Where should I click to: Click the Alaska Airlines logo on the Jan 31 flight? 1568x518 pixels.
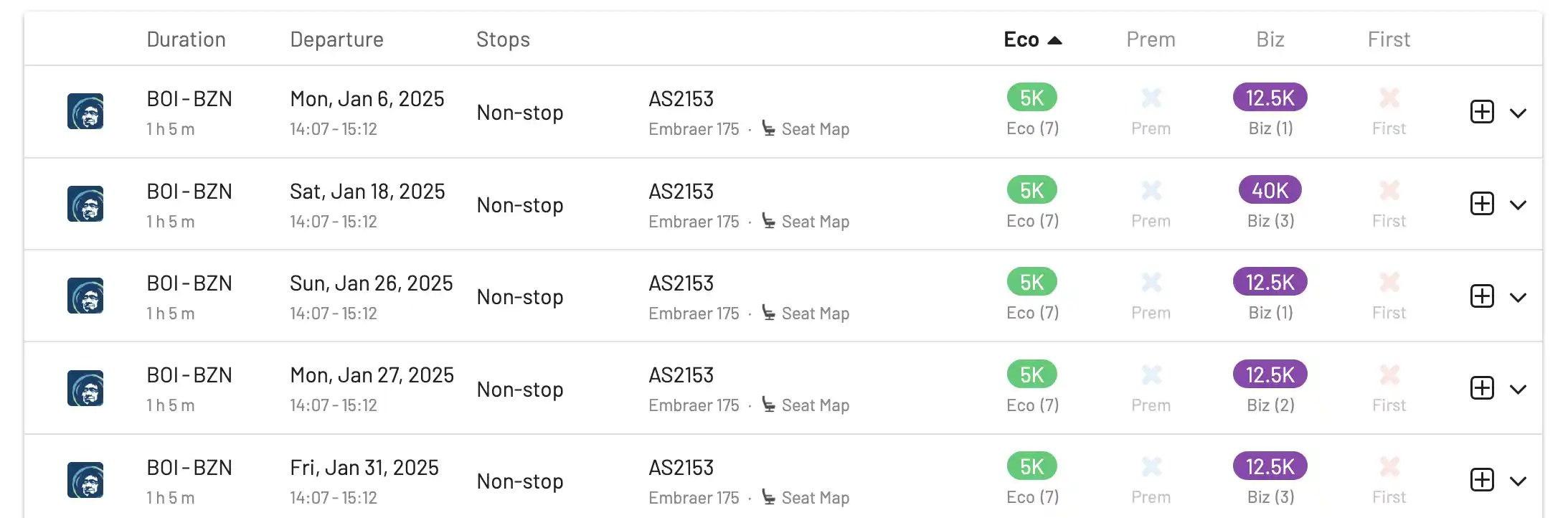[85, 480]
